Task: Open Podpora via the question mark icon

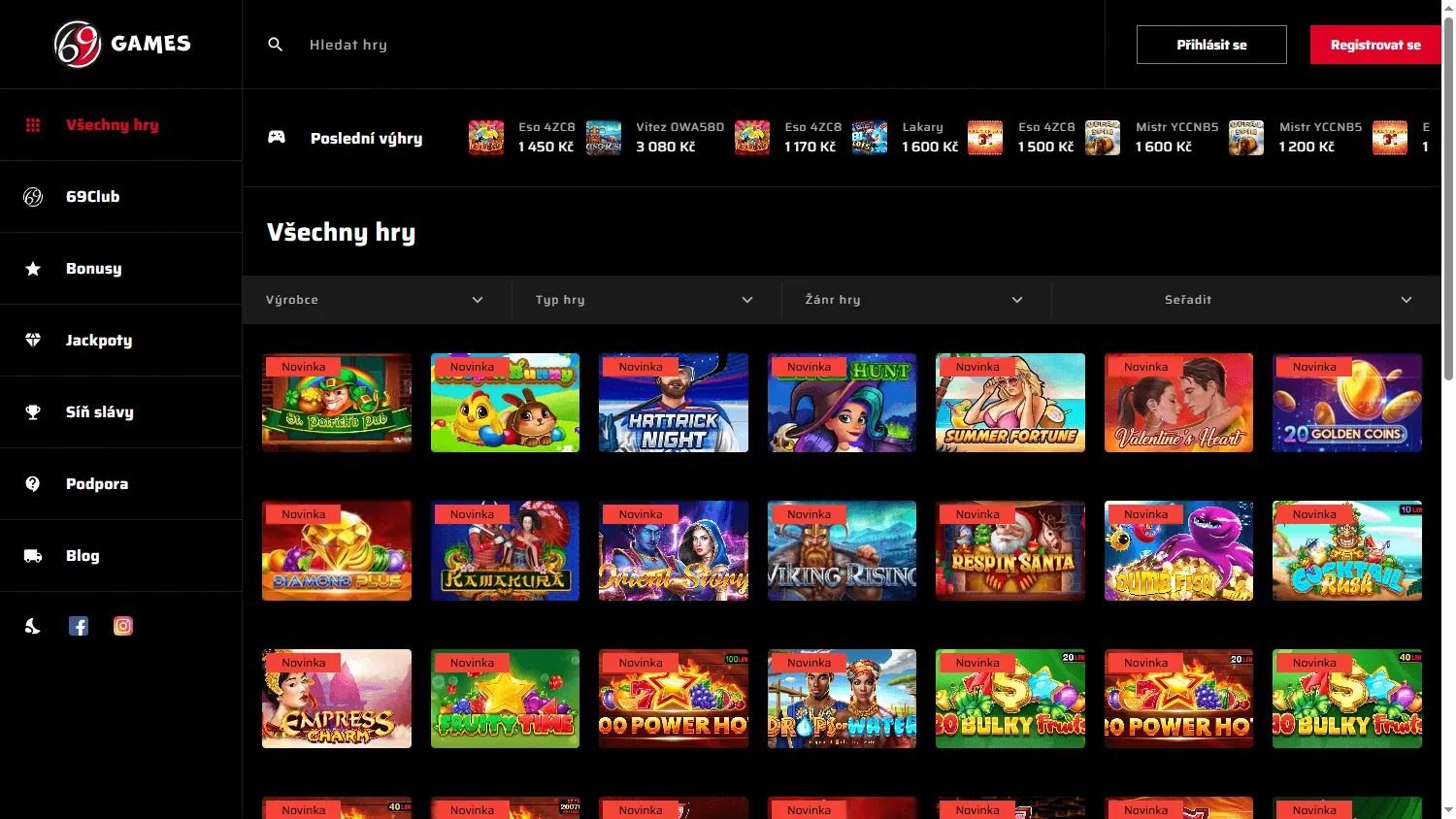Action: point(32,483)
